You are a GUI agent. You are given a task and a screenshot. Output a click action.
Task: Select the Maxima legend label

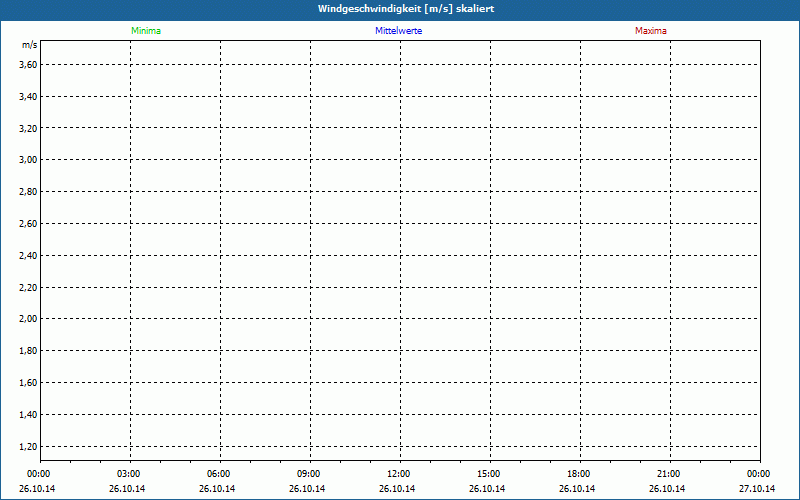pos(650,31)
